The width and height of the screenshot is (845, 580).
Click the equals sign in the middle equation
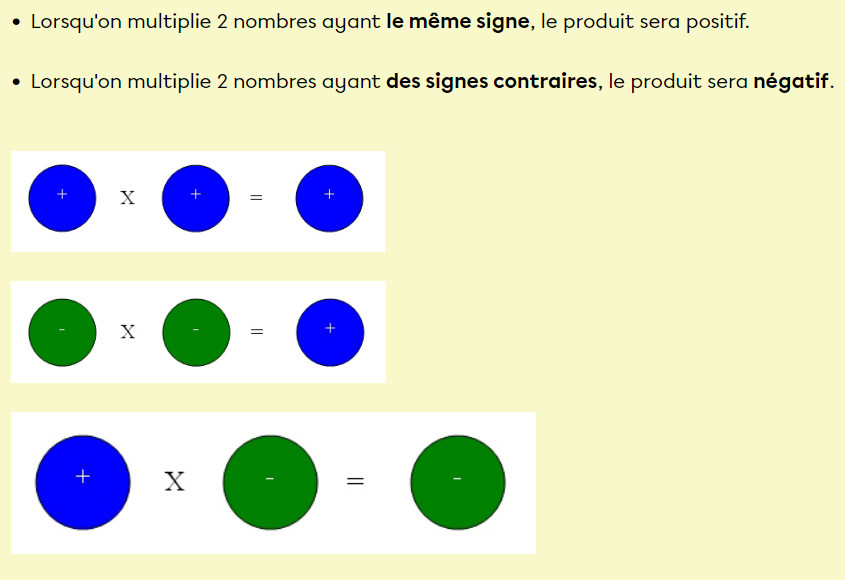point(257,332)
